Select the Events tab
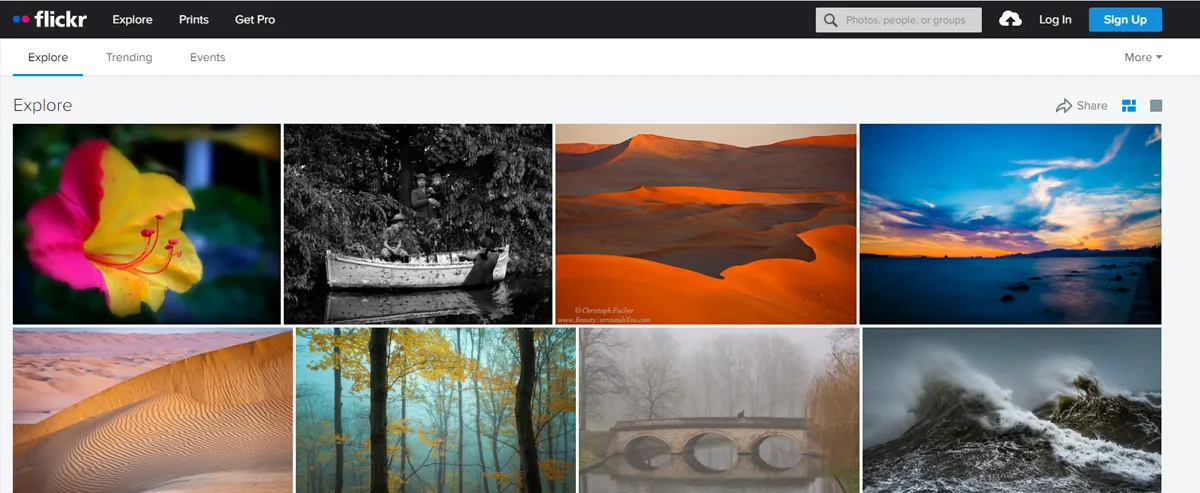1200x493 pixels. pos(207,57)
